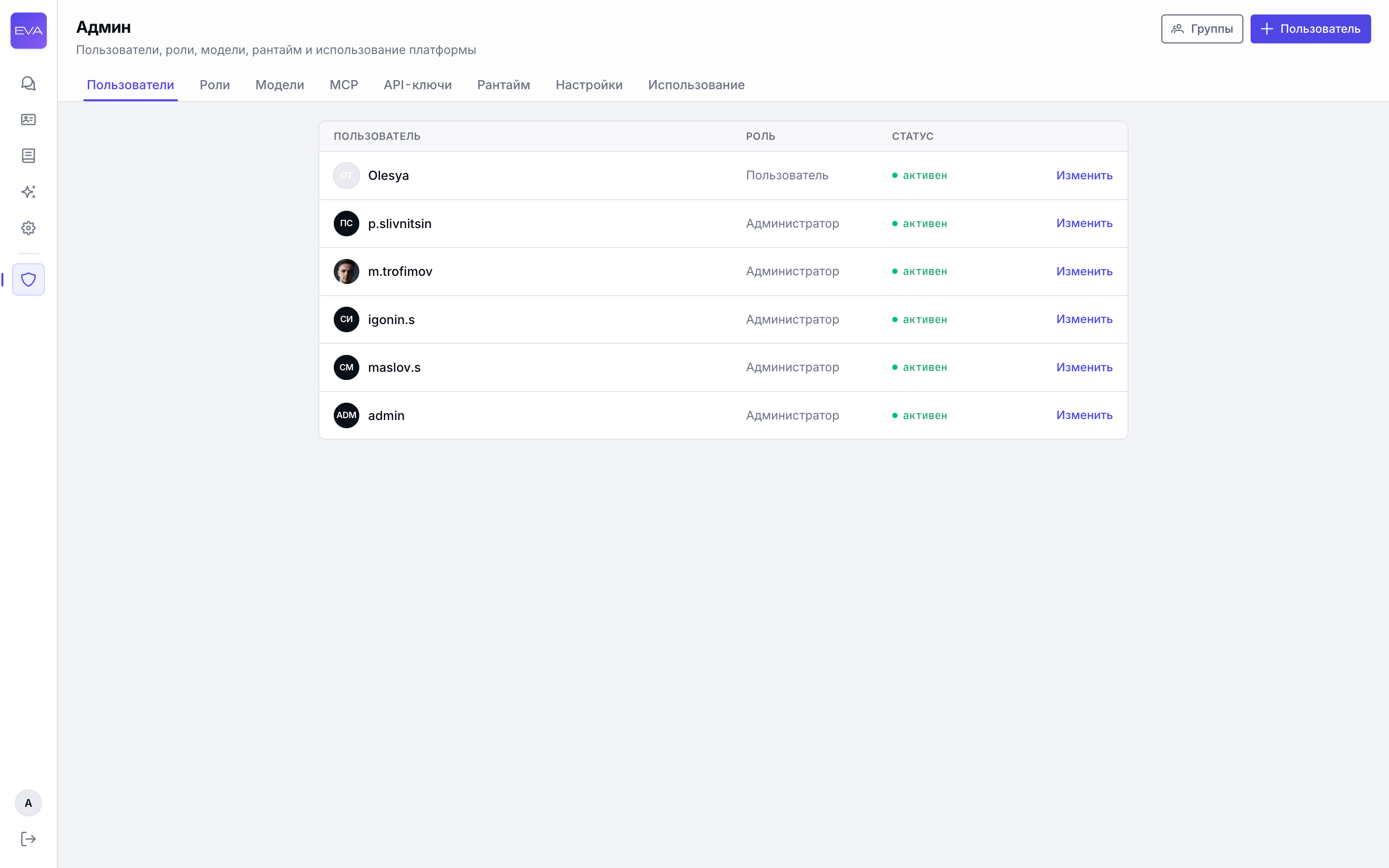The width and height of the screenshot is (1389, 868).
Task: Open the profile avatar labeled A
Action: coord(28,803)
